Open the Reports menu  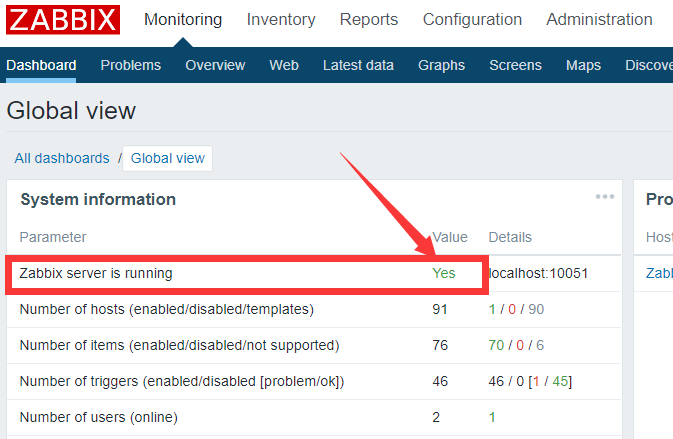pos(369,20)
